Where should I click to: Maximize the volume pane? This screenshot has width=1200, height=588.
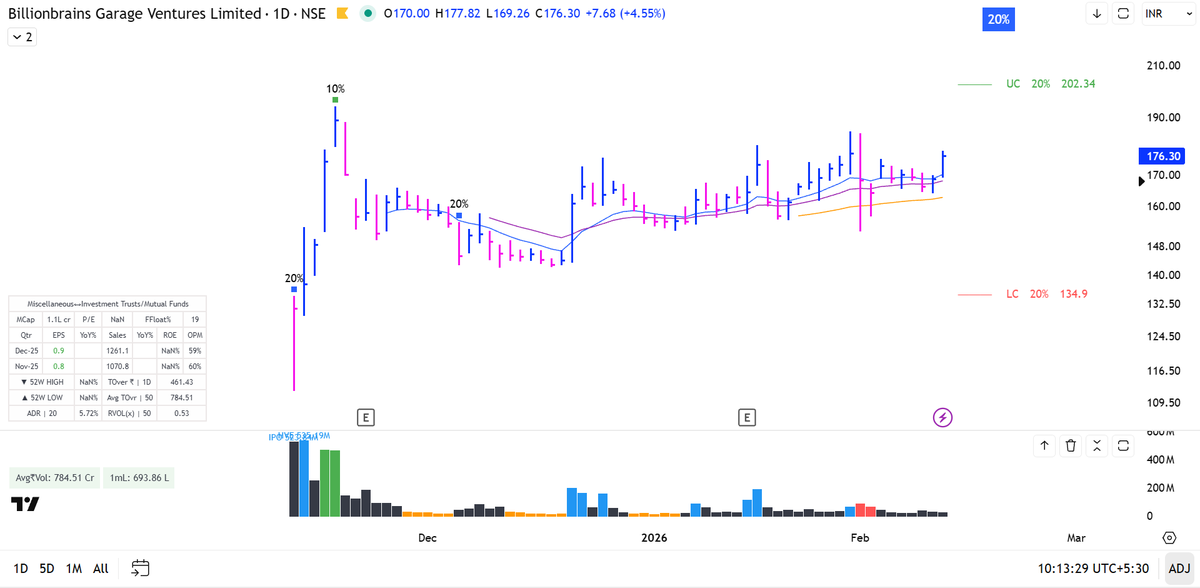coord(1123,445)
